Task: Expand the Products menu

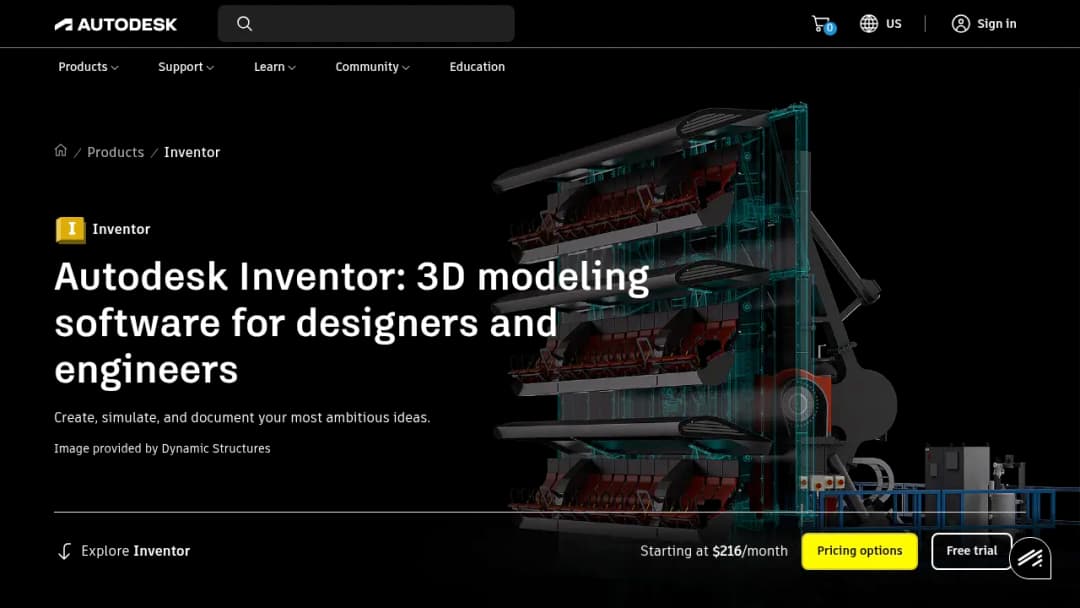Action: tap(88, 67)
